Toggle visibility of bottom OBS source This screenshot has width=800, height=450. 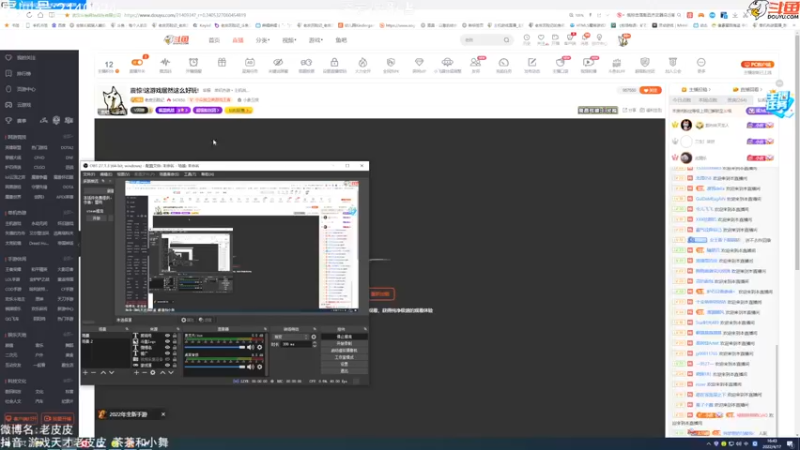pyautogui.click(x=167, y=365)
